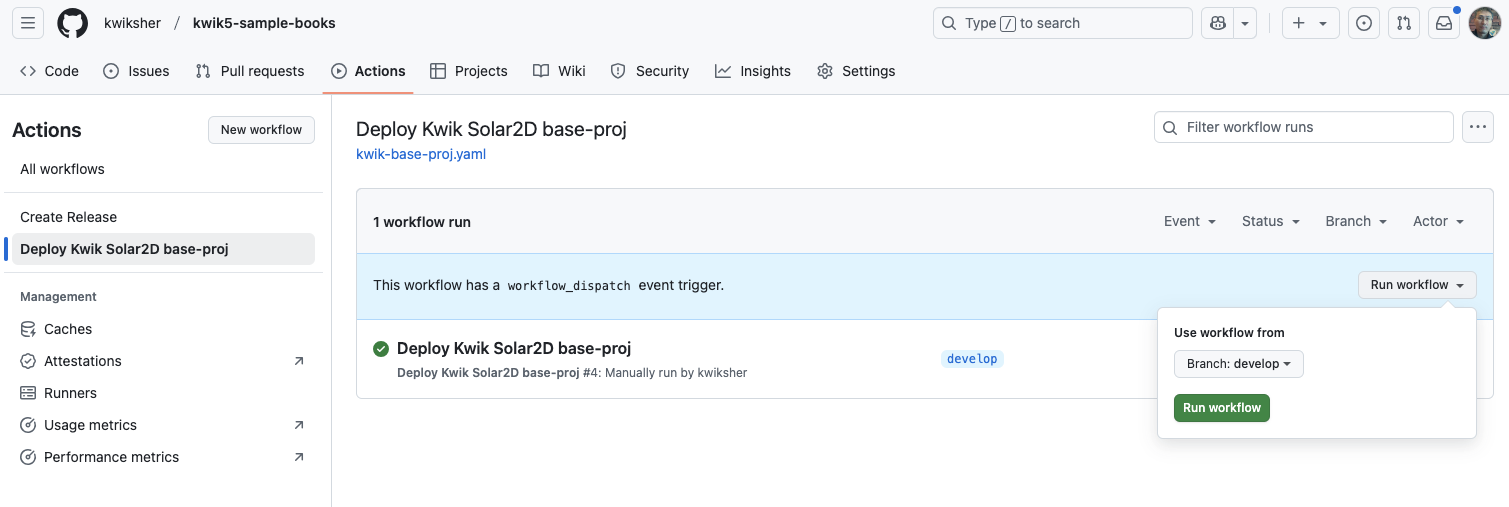Click the Wiki tab book icon

click(x=541, y=71)
